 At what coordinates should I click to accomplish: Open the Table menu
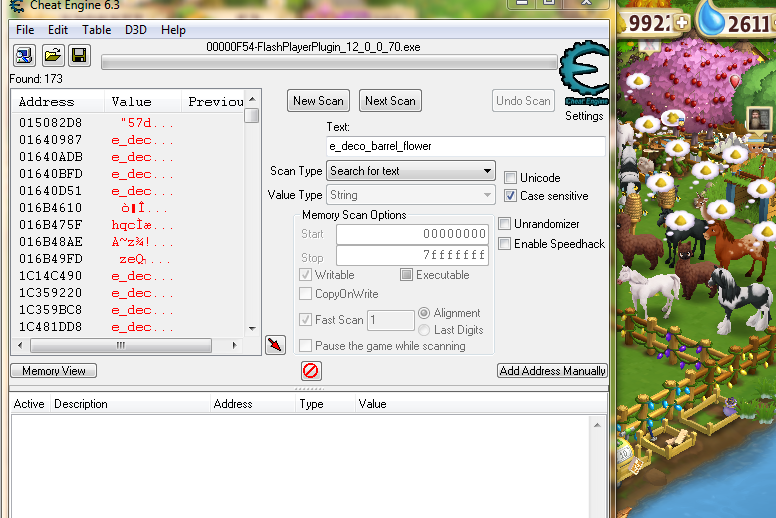[97, 30]
